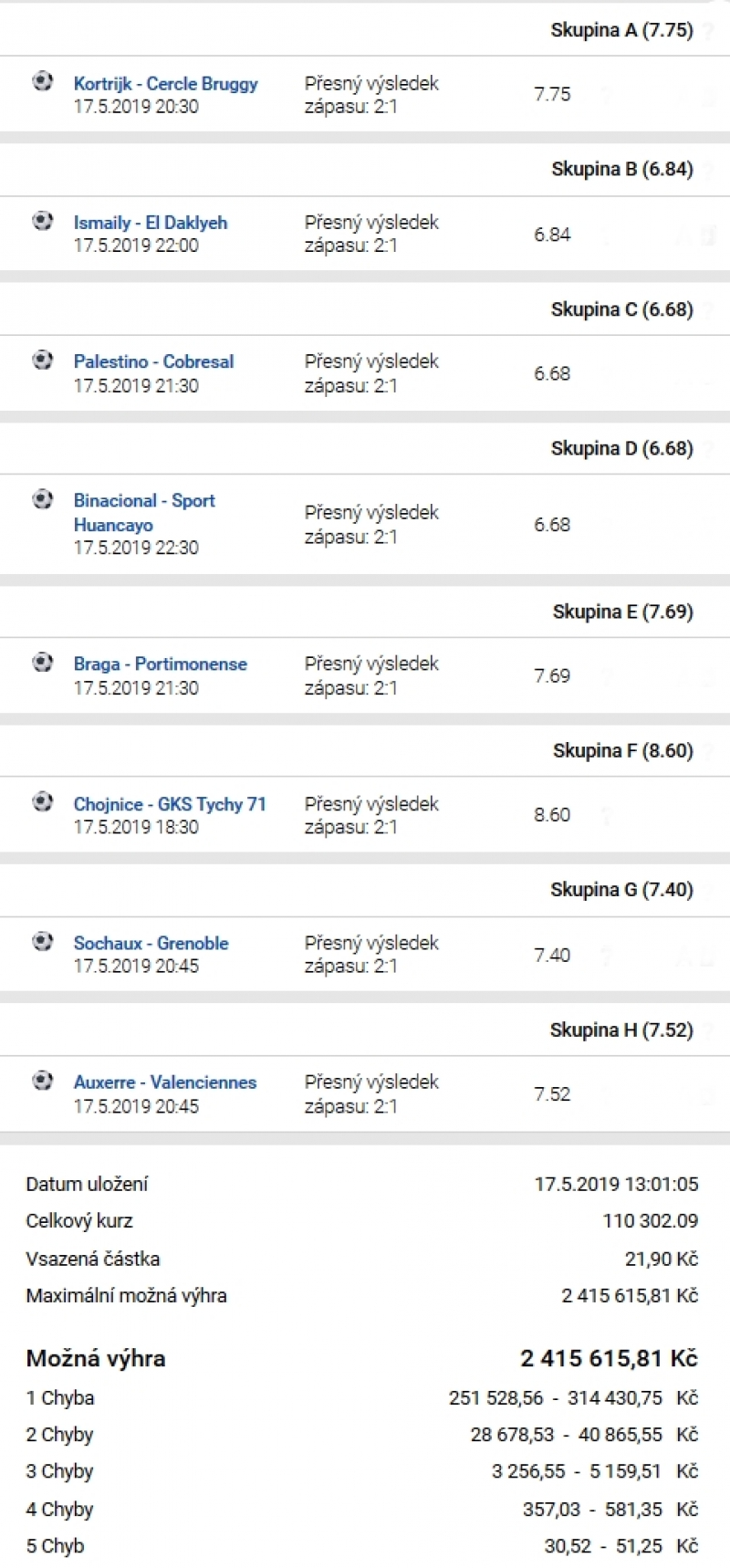This screenshot has height=1568, width=730.
Task: Click the soccer ball icon beside Binacional match
Action: point(43,498)
